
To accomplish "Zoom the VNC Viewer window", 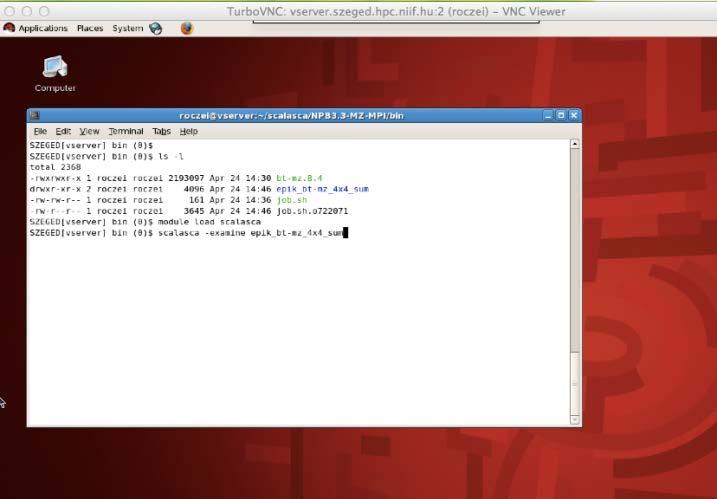I will coord(44,11).
